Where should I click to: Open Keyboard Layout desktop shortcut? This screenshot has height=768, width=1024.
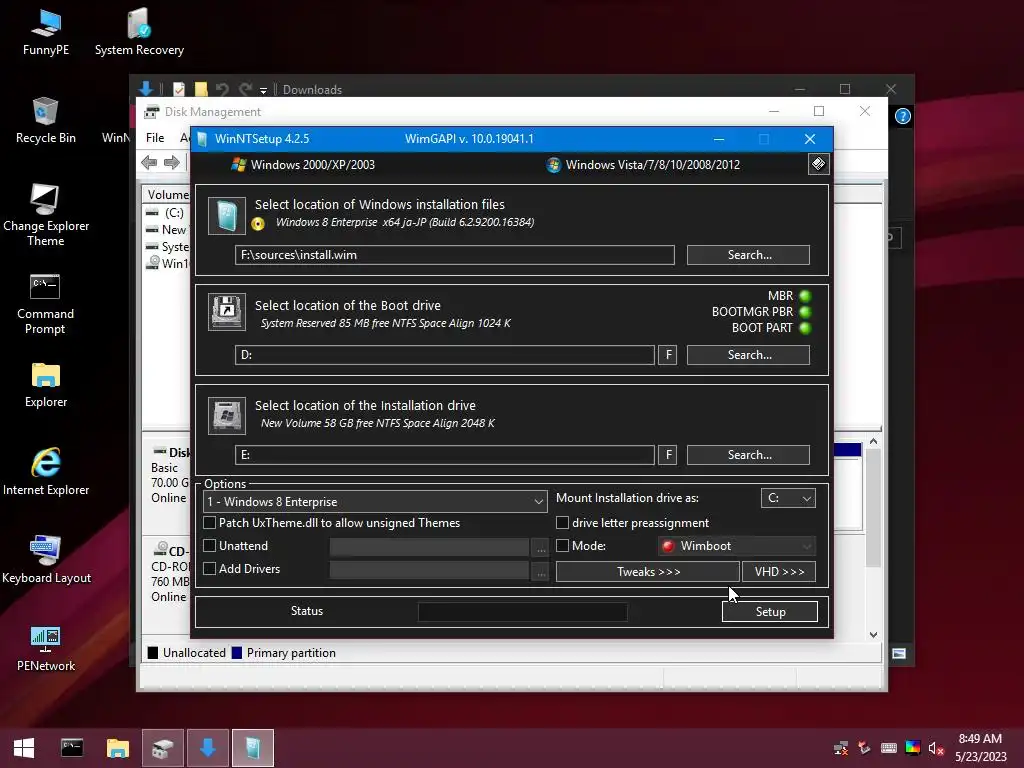46,560
